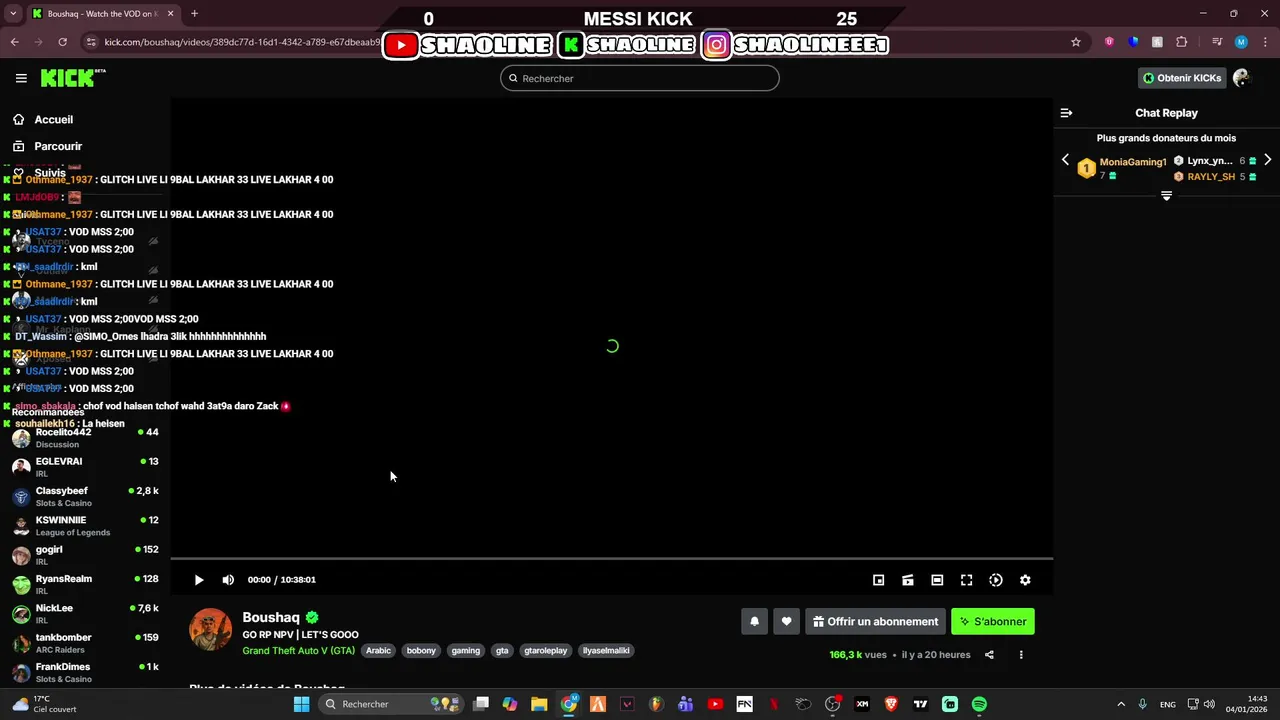Share the video
1280x720 pixels.
click(989, 655)
